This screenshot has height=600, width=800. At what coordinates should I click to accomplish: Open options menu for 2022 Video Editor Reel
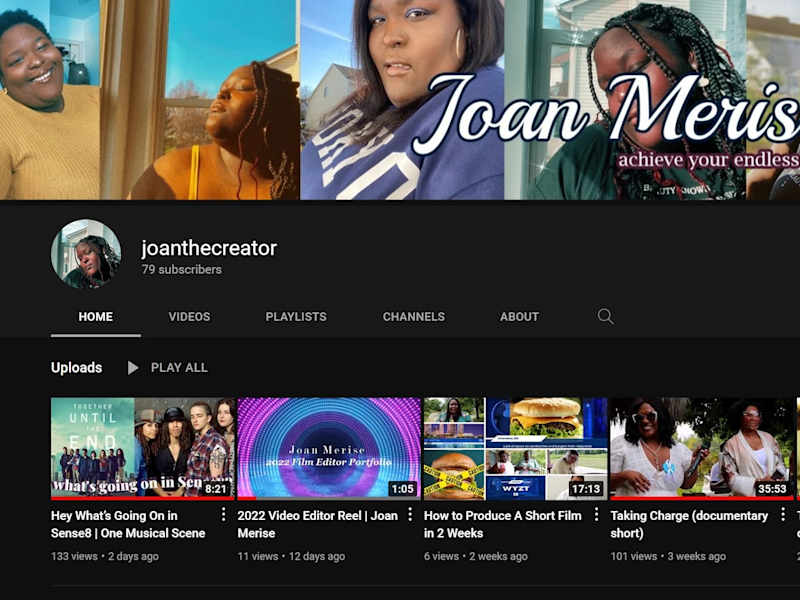[410, 515]
